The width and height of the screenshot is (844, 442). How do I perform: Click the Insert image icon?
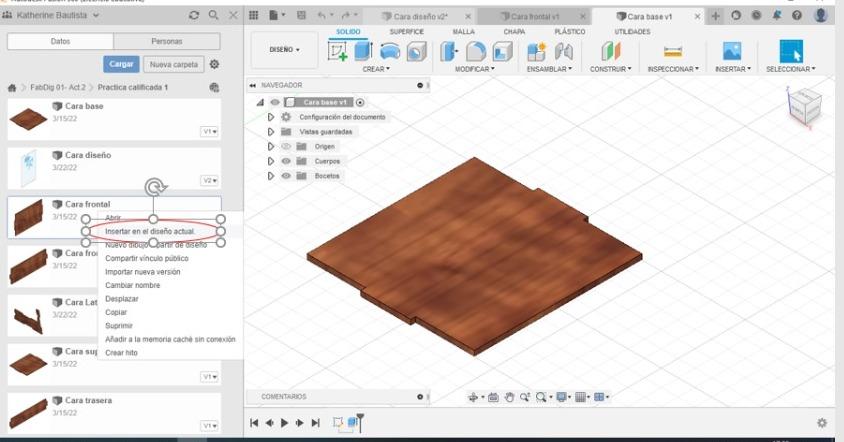732,52
